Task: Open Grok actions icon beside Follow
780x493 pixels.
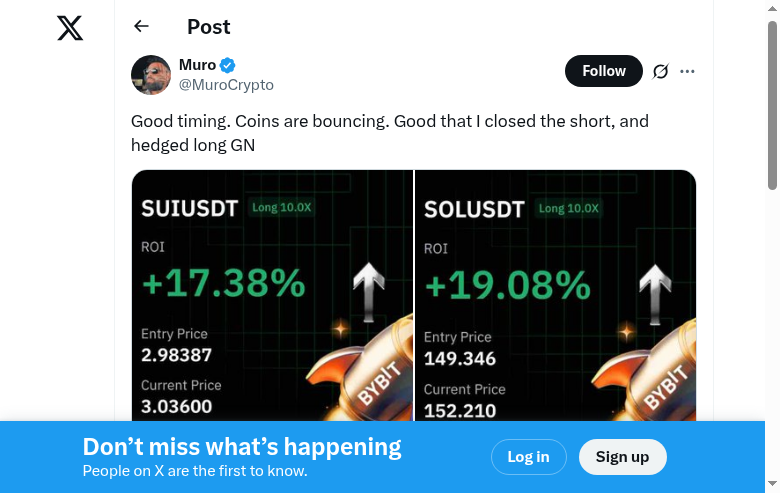Action: pyautogui.click(x=660, y=71)
